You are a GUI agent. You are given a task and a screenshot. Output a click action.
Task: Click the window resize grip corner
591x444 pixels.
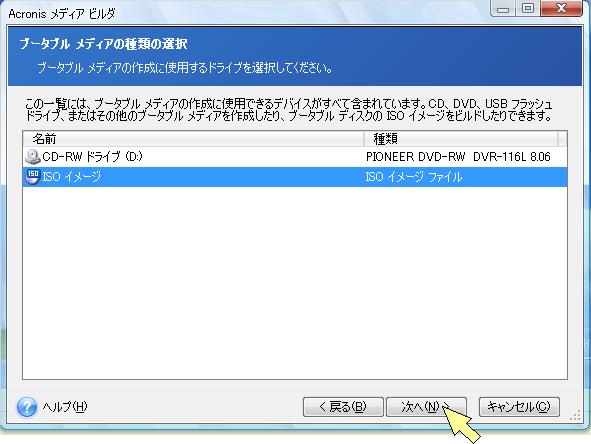click(576, 415)
